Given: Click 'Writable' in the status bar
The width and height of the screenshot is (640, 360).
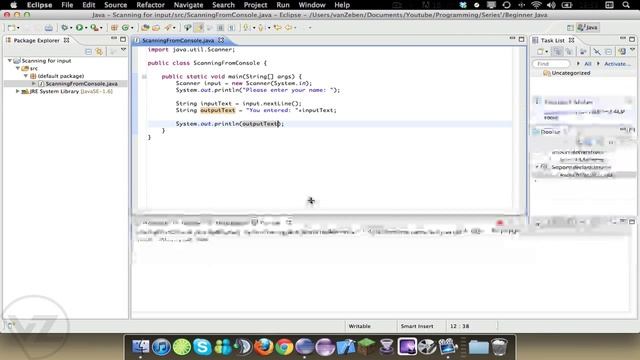Looking at the screenshot, I should [359, 326].
